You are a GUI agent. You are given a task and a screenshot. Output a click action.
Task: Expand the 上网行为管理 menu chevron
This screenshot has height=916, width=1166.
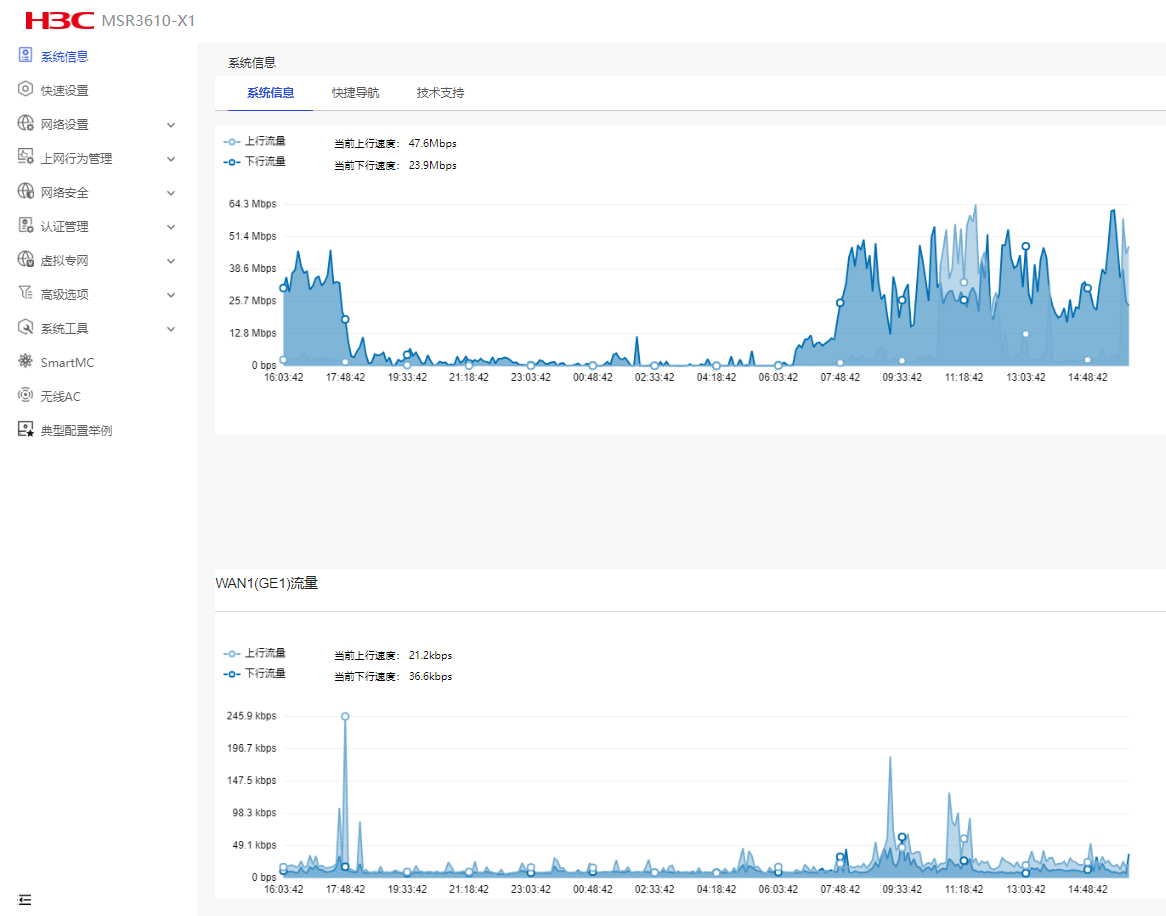171,159
